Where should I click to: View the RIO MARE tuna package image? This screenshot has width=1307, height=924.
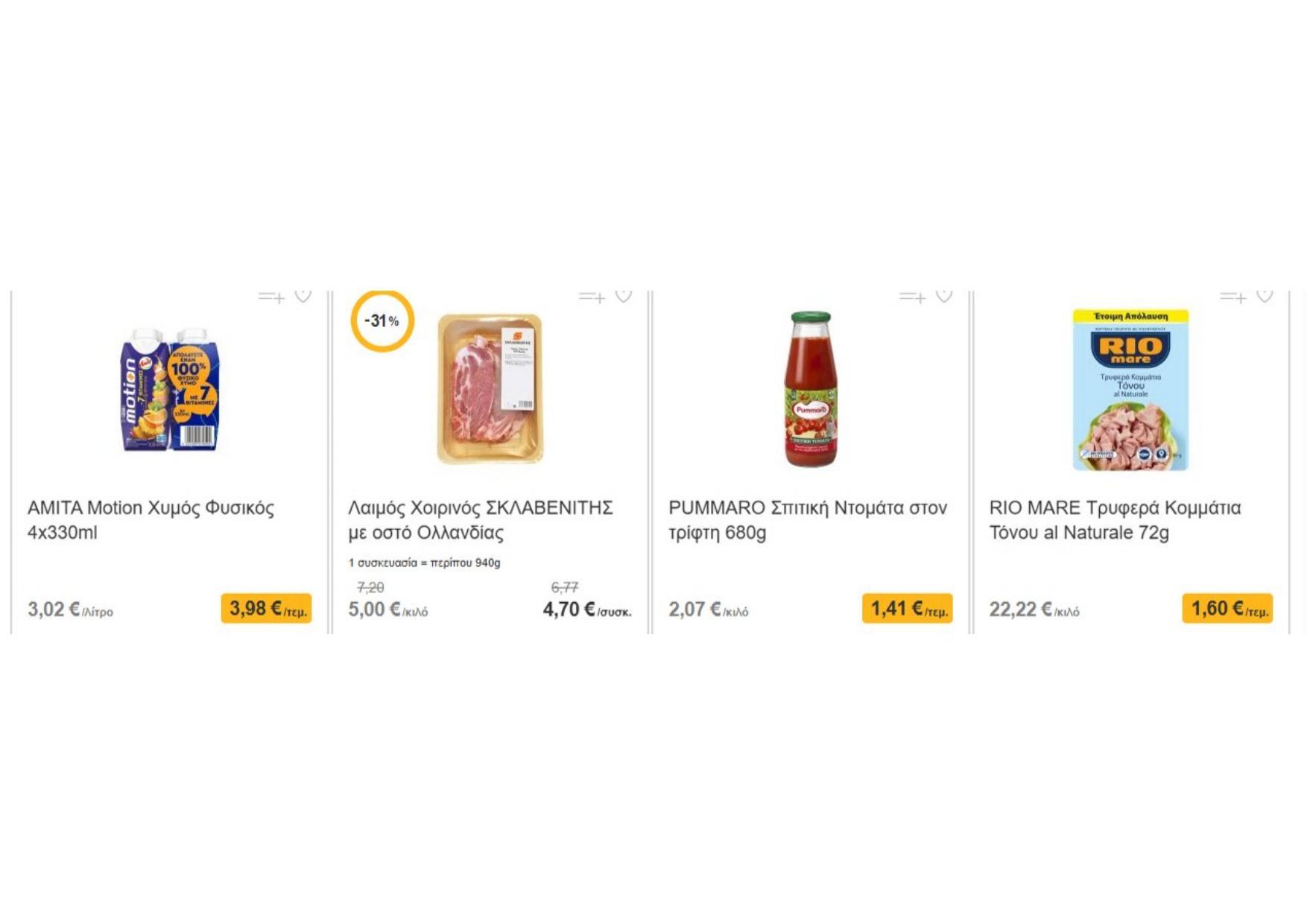pyautogui.click(x=1130, y=390)
